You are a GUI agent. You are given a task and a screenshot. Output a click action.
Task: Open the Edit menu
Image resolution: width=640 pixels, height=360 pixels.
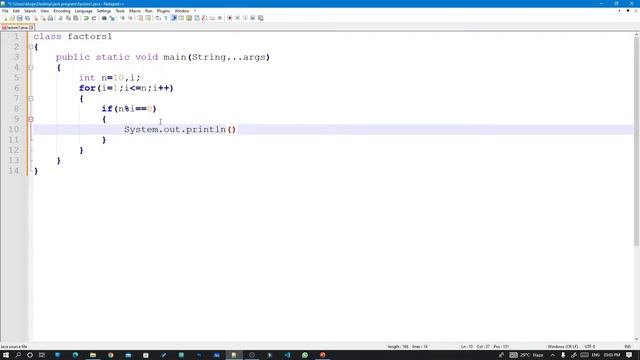point(16,11)
